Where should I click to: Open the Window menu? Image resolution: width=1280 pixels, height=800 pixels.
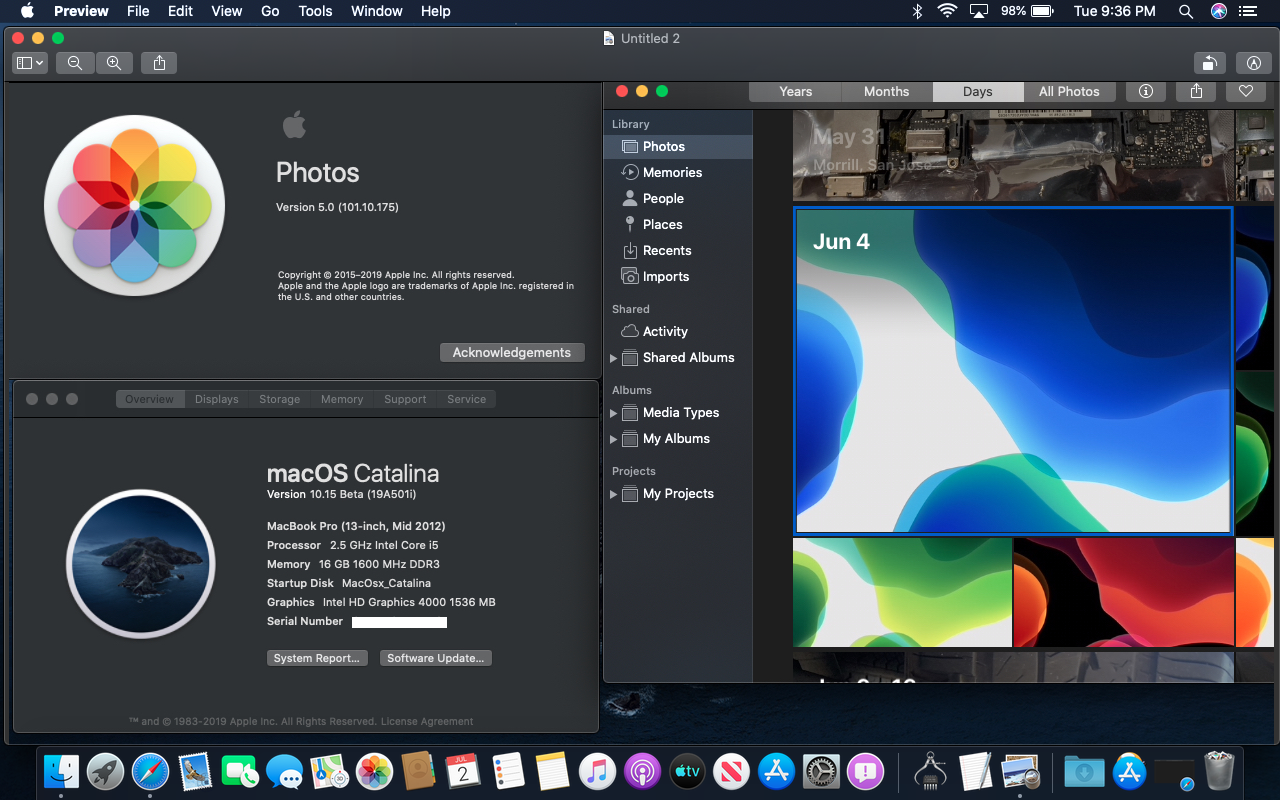click(x=376, y=11)
